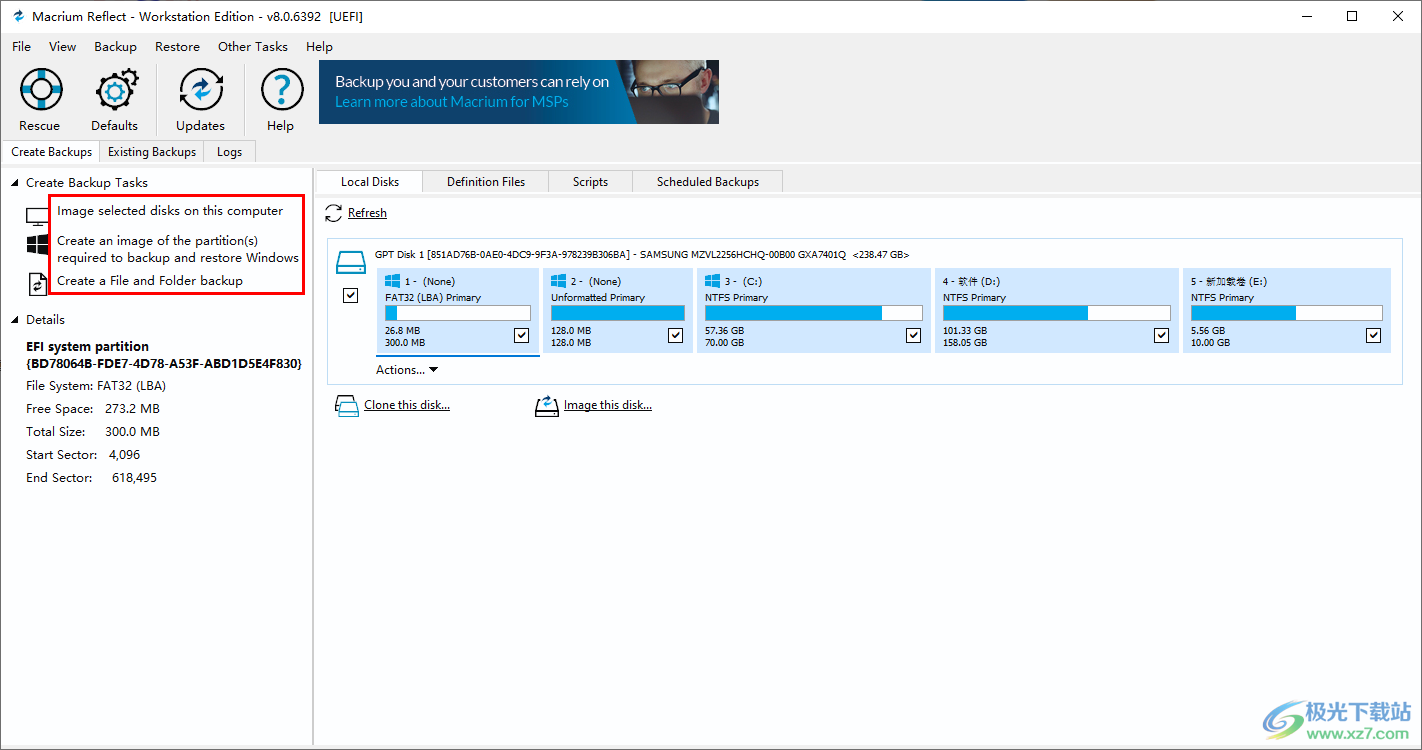Click the GPT Disk 1 drive icon
Image resolution: width=1422 pixels, height=750 pixels.
tap(351, 262)
